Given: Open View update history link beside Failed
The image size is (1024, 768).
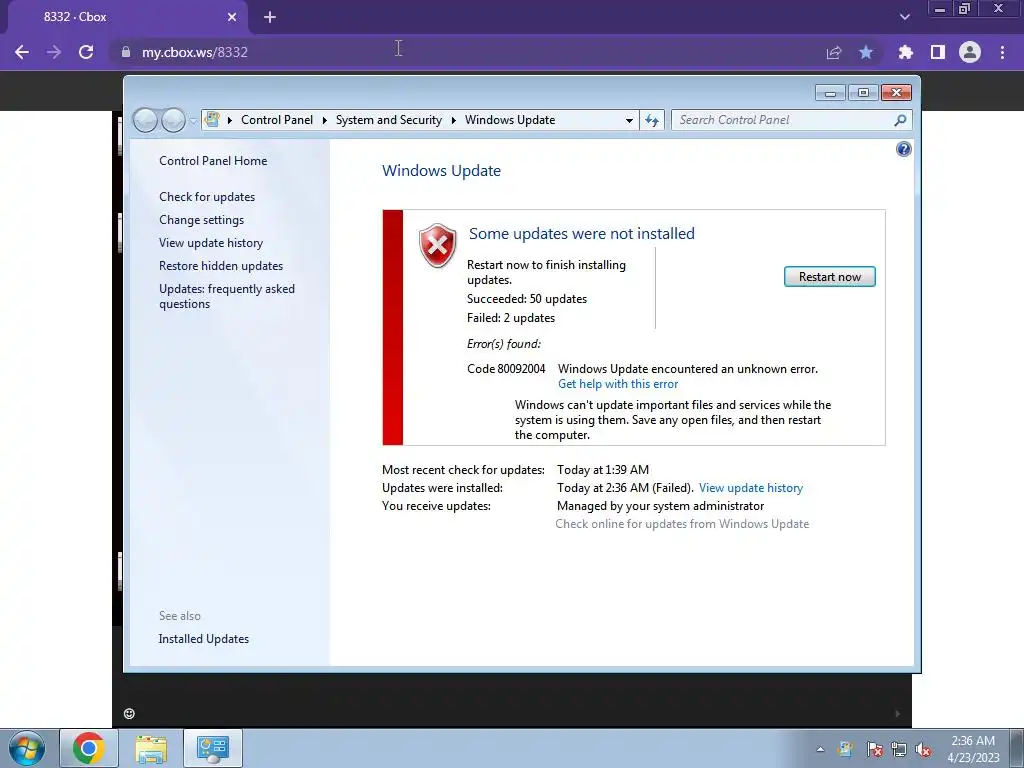Looking at the screenshot, I should coord(751,488).
